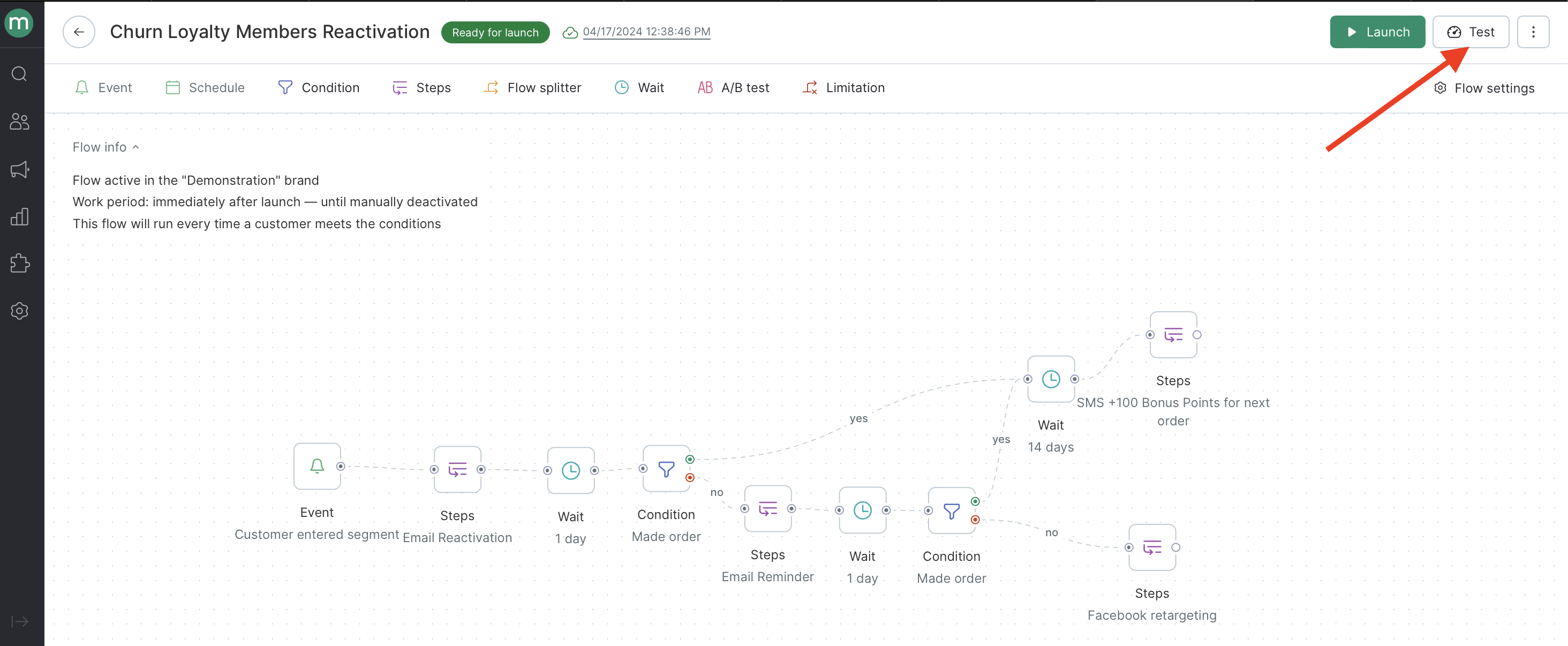Add an Event block from toolbar

(103, 88)
